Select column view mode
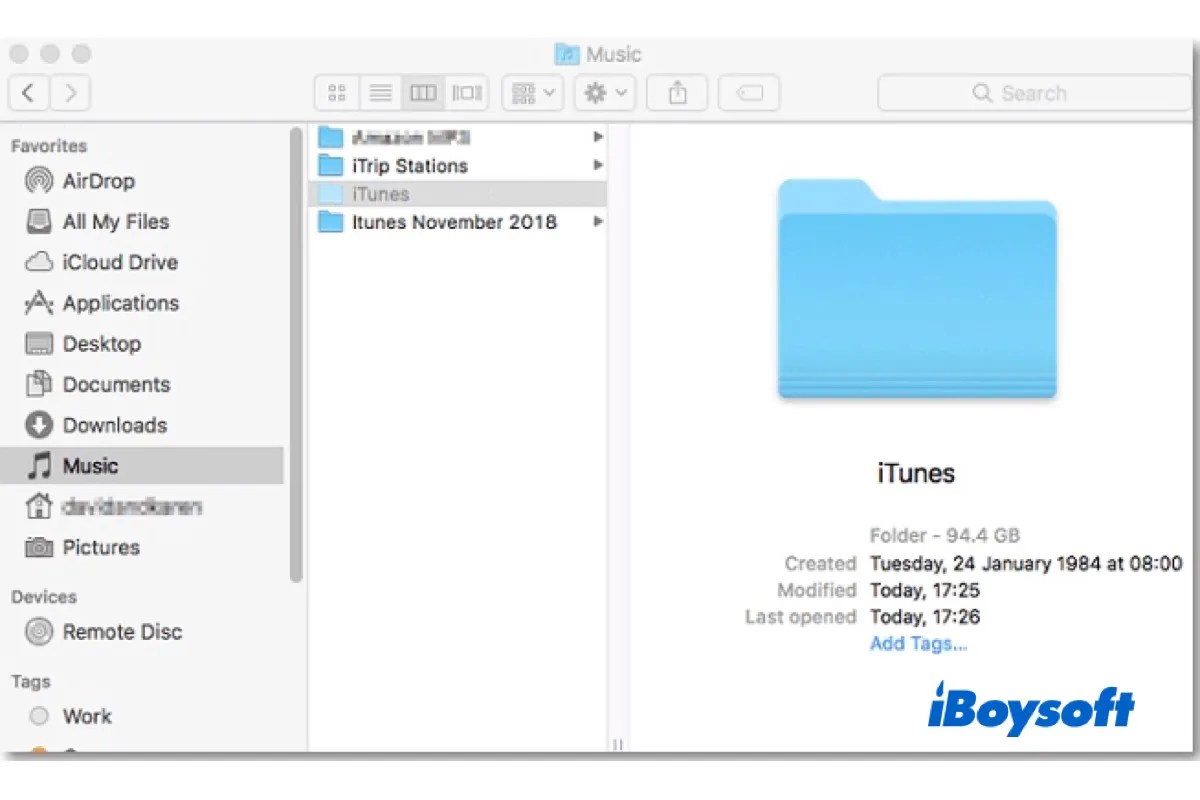1200x800 pixels. click(x=423, y=92)
